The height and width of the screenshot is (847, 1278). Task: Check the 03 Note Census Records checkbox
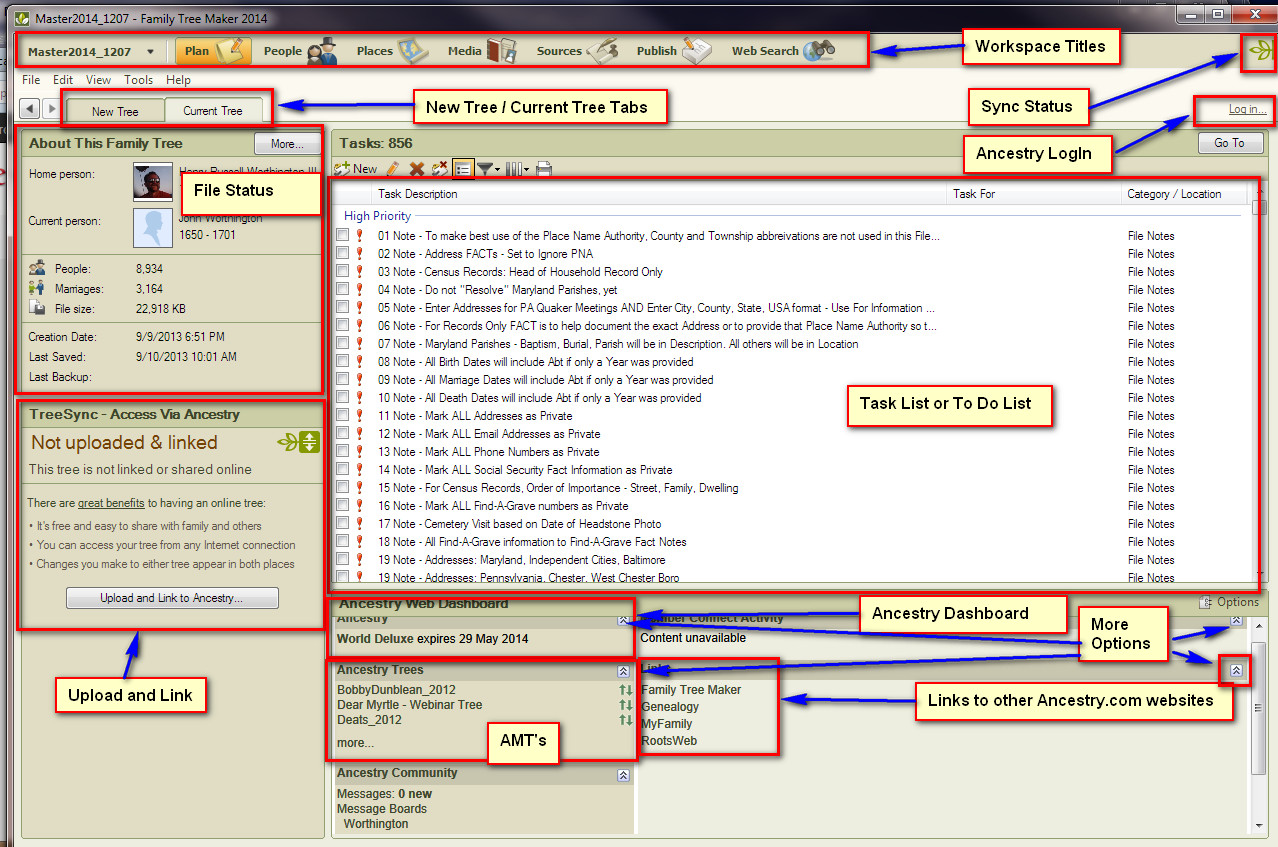click(343, 272)
